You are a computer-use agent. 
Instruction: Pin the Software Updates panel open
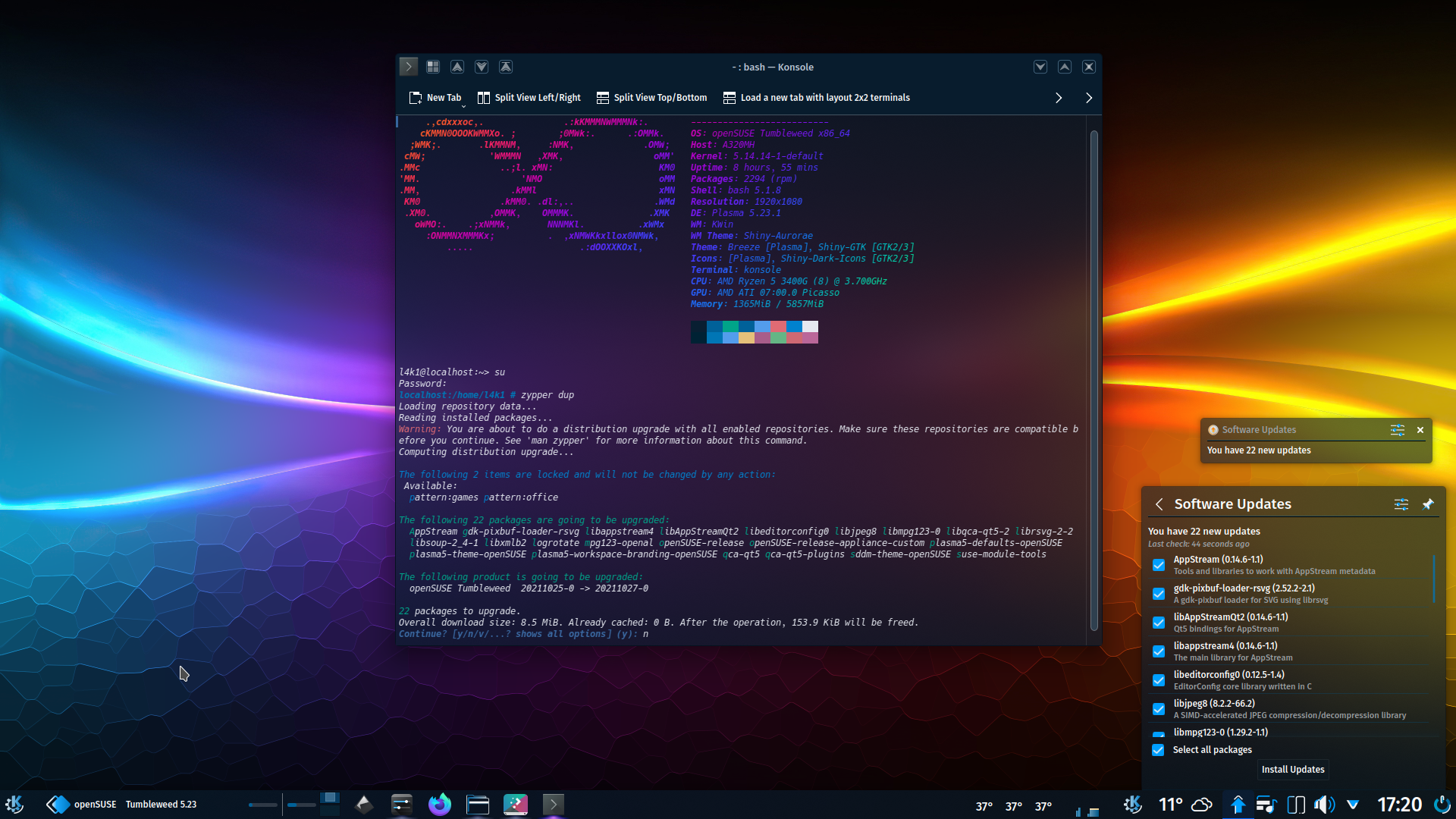[x=1428, y=504]
